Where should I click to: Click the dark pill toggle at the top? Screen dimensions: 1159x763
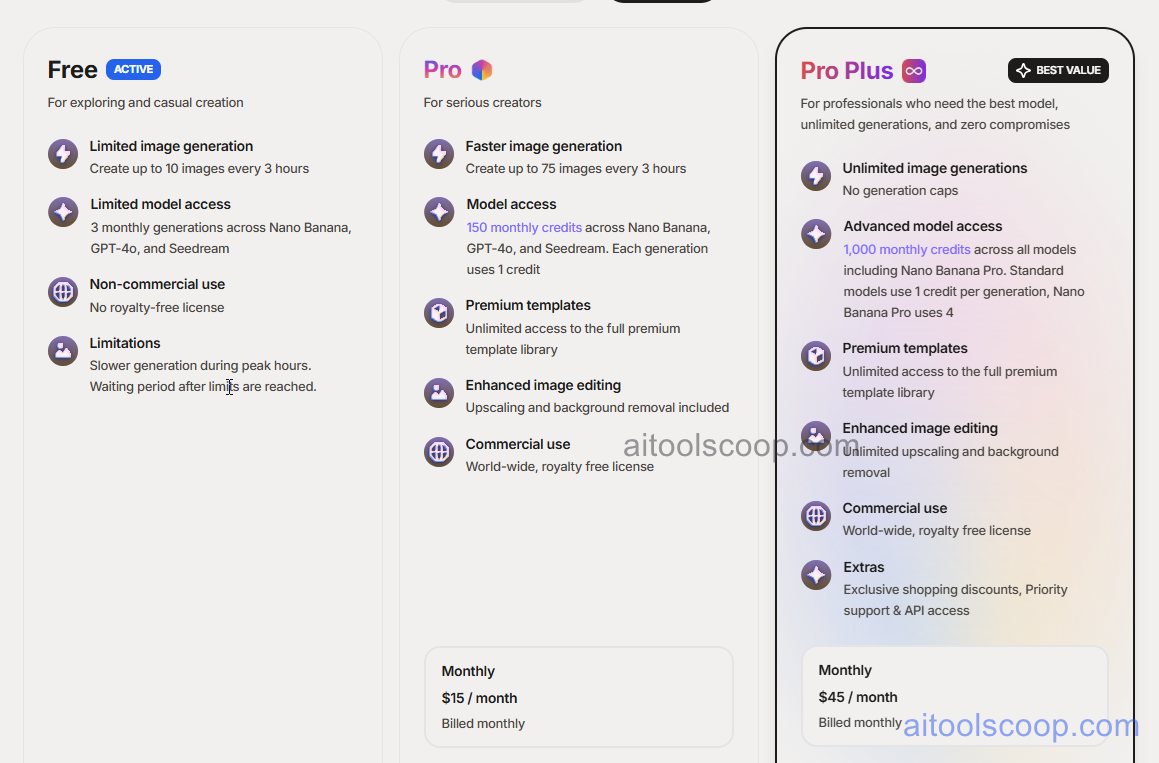click(662, 2)
